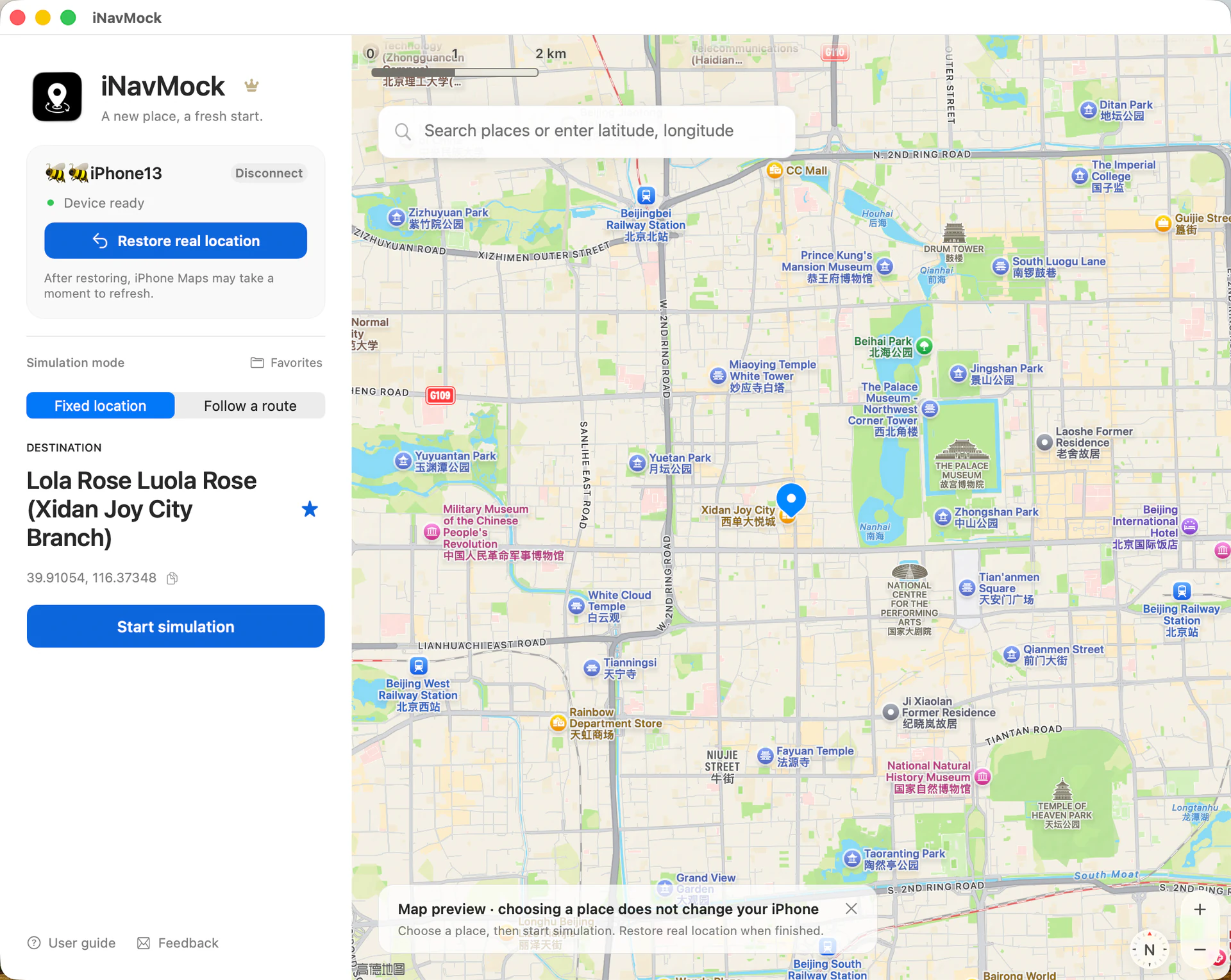Click the G109 highway shield

click(440, 395)
